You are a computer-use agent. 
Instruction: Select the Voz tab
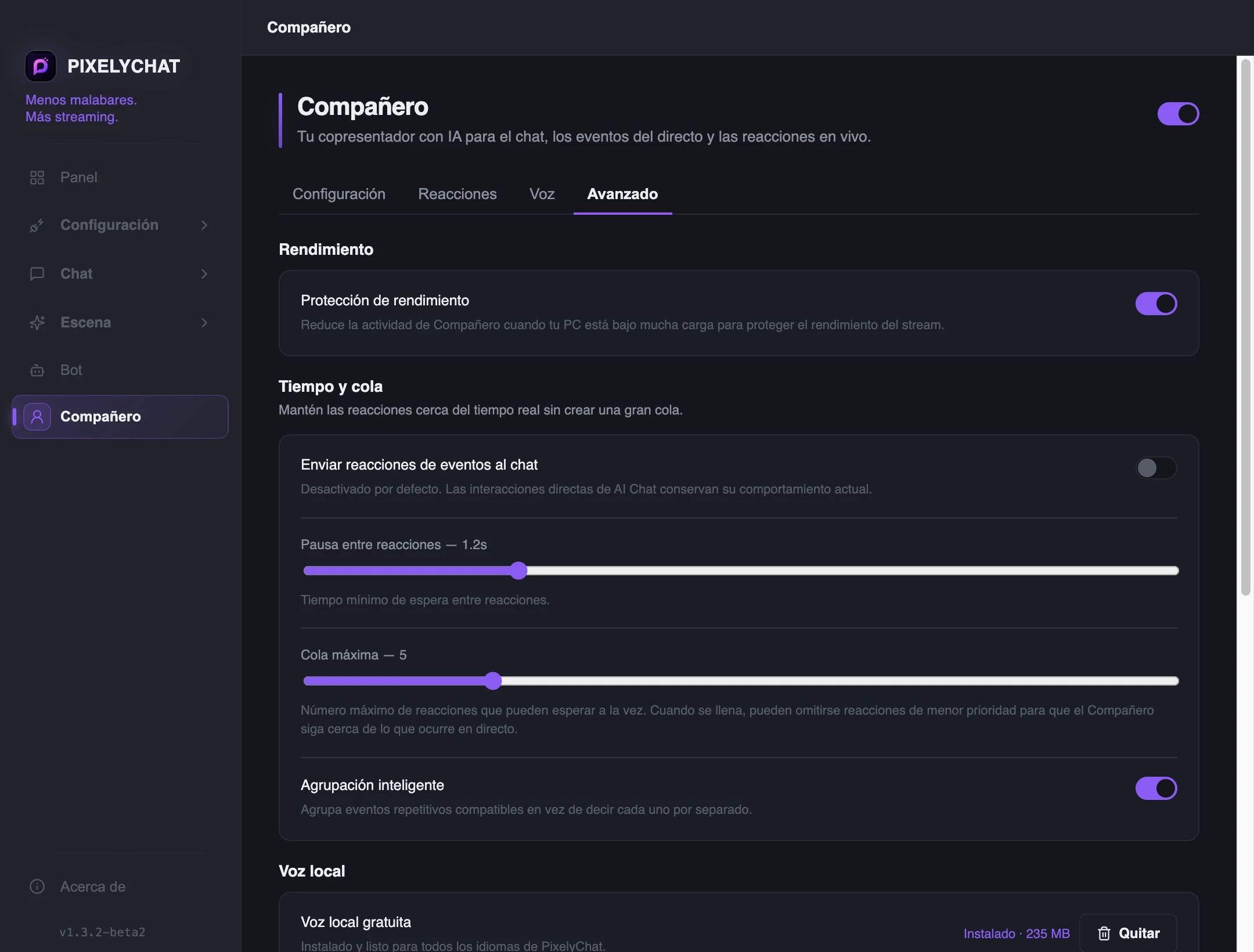[x=542, y=194]
